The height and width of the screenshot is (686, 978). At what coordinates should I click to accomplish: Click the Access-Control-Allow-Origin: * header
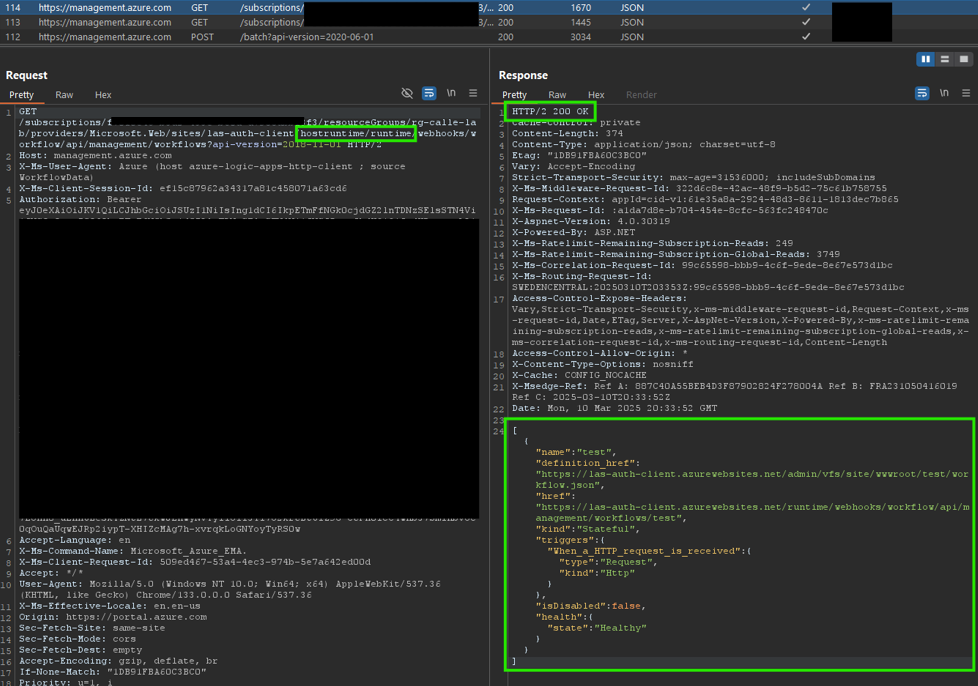(600, 353)
